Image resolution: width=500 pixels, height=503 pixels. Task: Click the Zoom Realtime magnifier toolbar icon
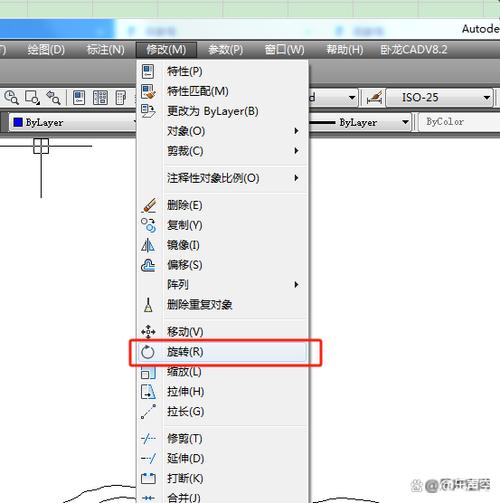(11, 98)
